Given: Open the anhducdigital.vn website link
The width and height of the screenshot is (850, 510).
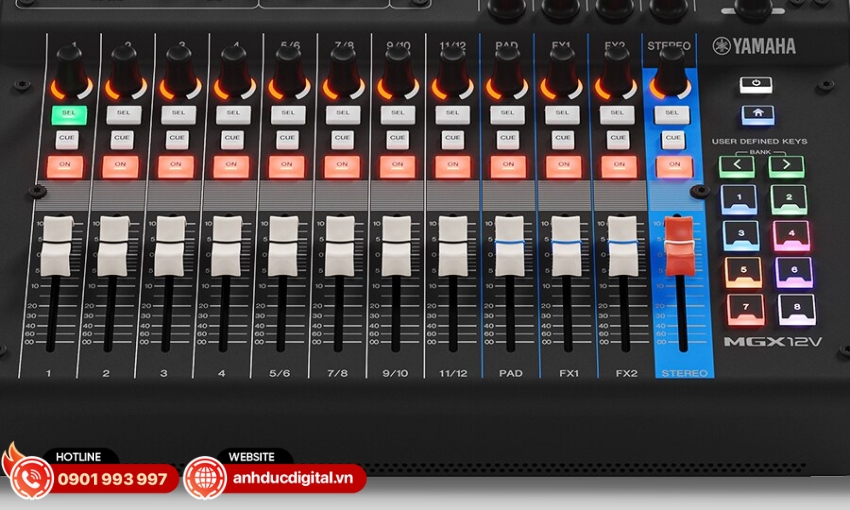Looking at the screenshot, I should pos(294,479).
